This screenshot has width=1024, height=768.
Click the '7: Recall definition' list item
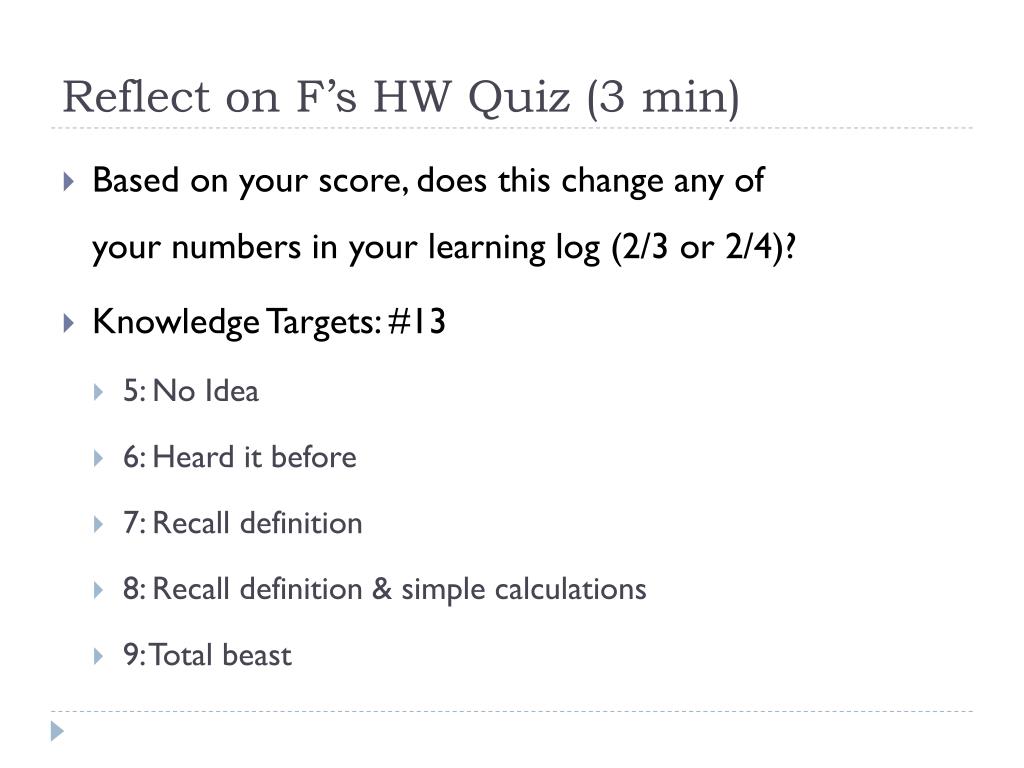[x=242, y=524]
